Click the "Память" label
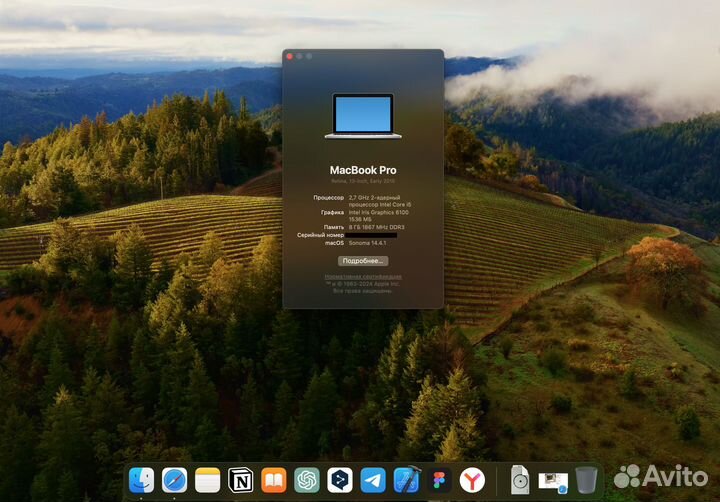This screenshot has height=502, width=720. click(x=333, y=227)
